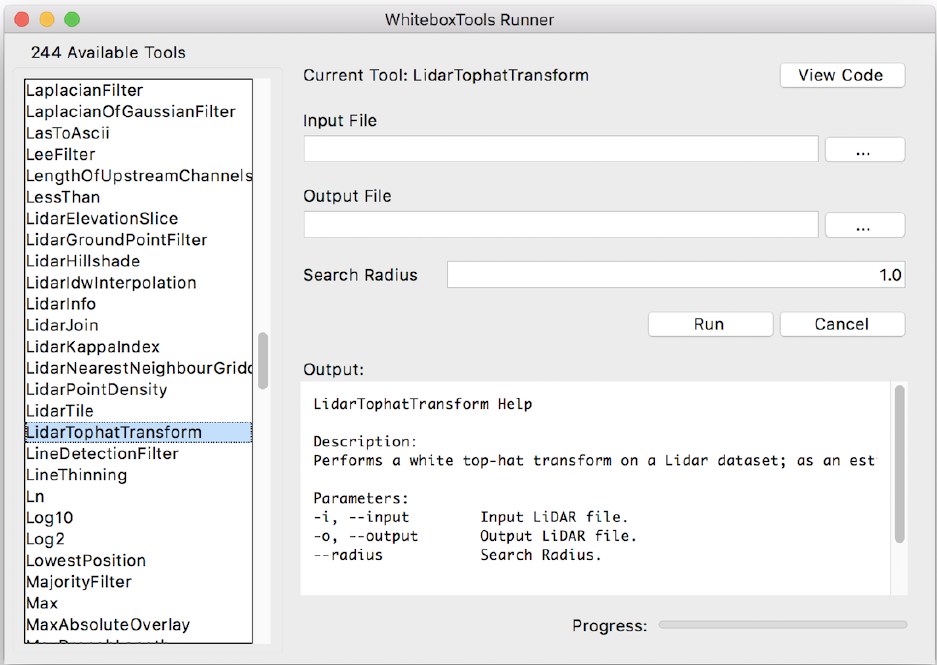
Task: Click the Search Radius value field
Action: click(676, 275)
